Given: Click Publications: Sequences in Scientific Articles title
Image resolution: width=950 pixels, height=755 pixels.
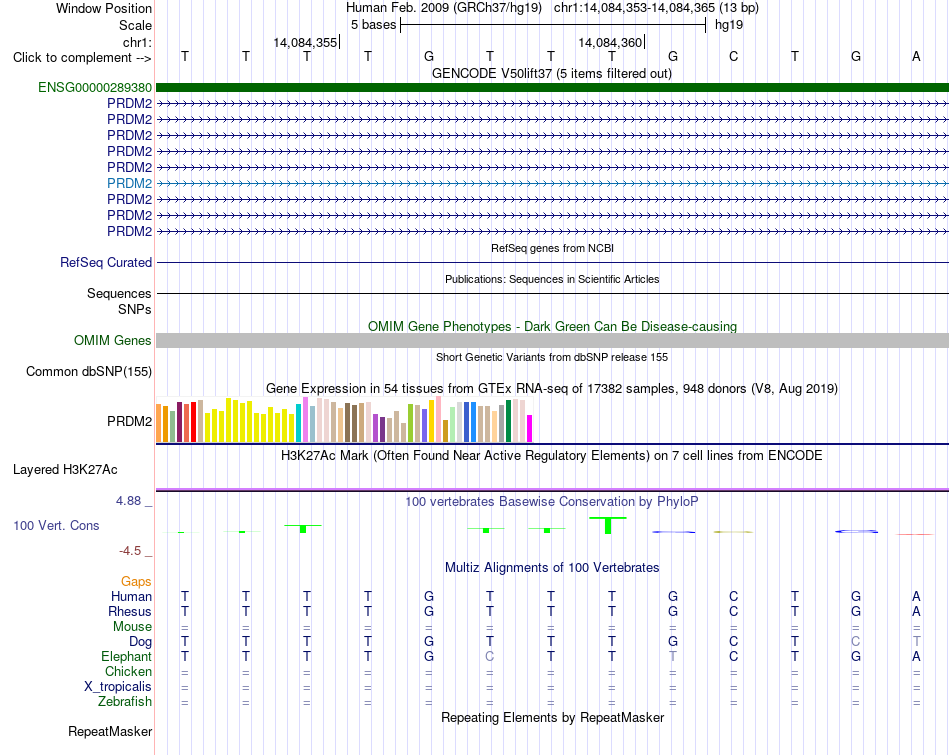Looking at the screenshot, I should 552,279.
